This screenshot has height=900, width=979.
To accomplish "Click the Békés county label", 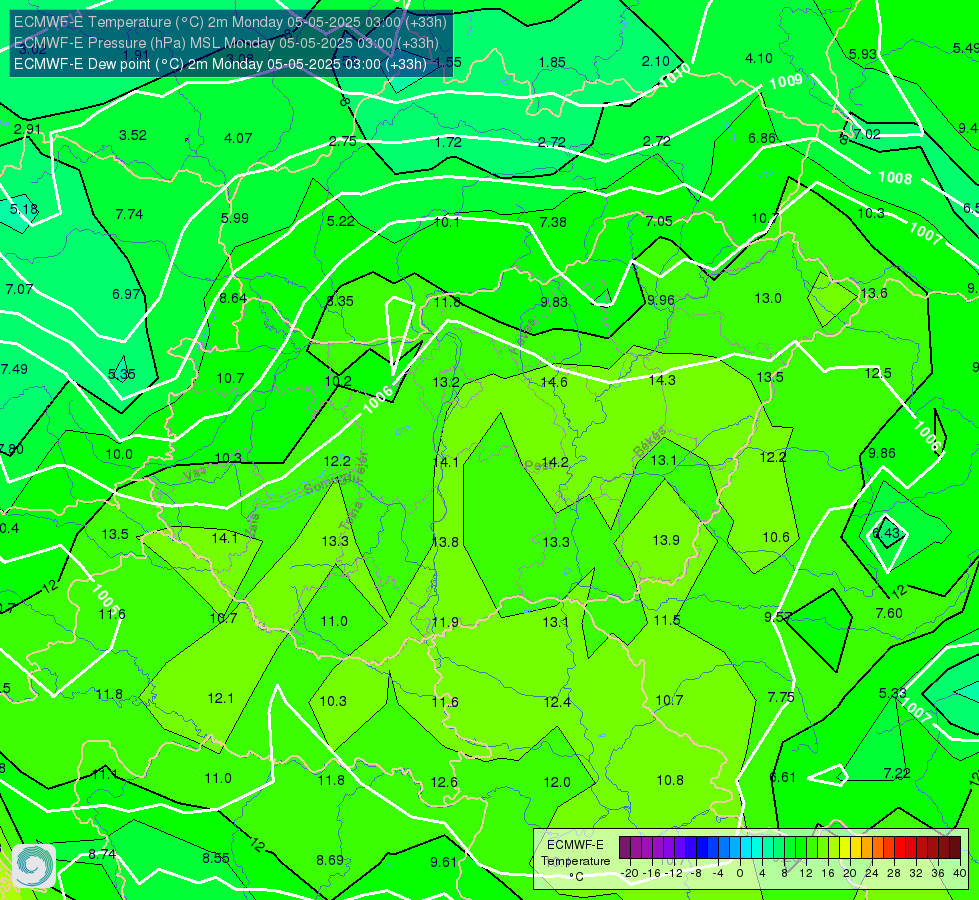I will [x=649, y=442].
